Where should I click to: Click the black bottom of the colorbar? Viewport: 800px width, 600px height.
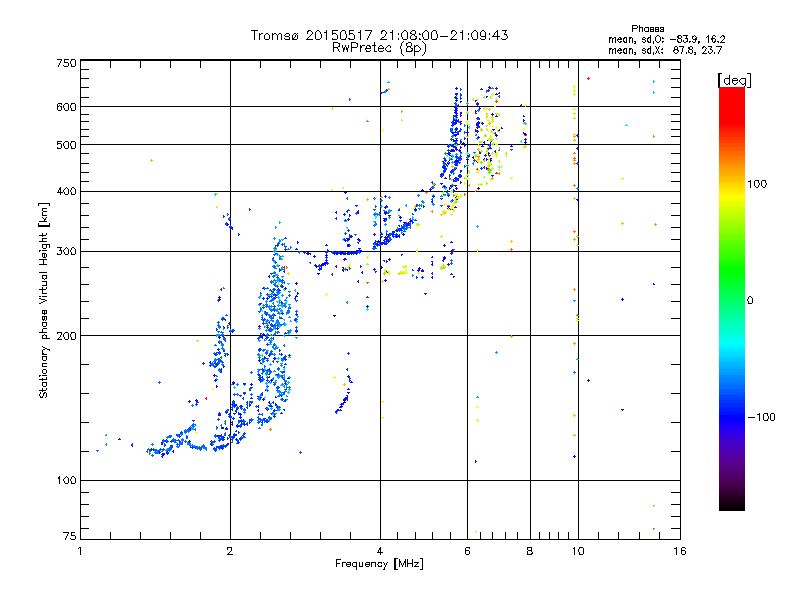coord(732,503)
